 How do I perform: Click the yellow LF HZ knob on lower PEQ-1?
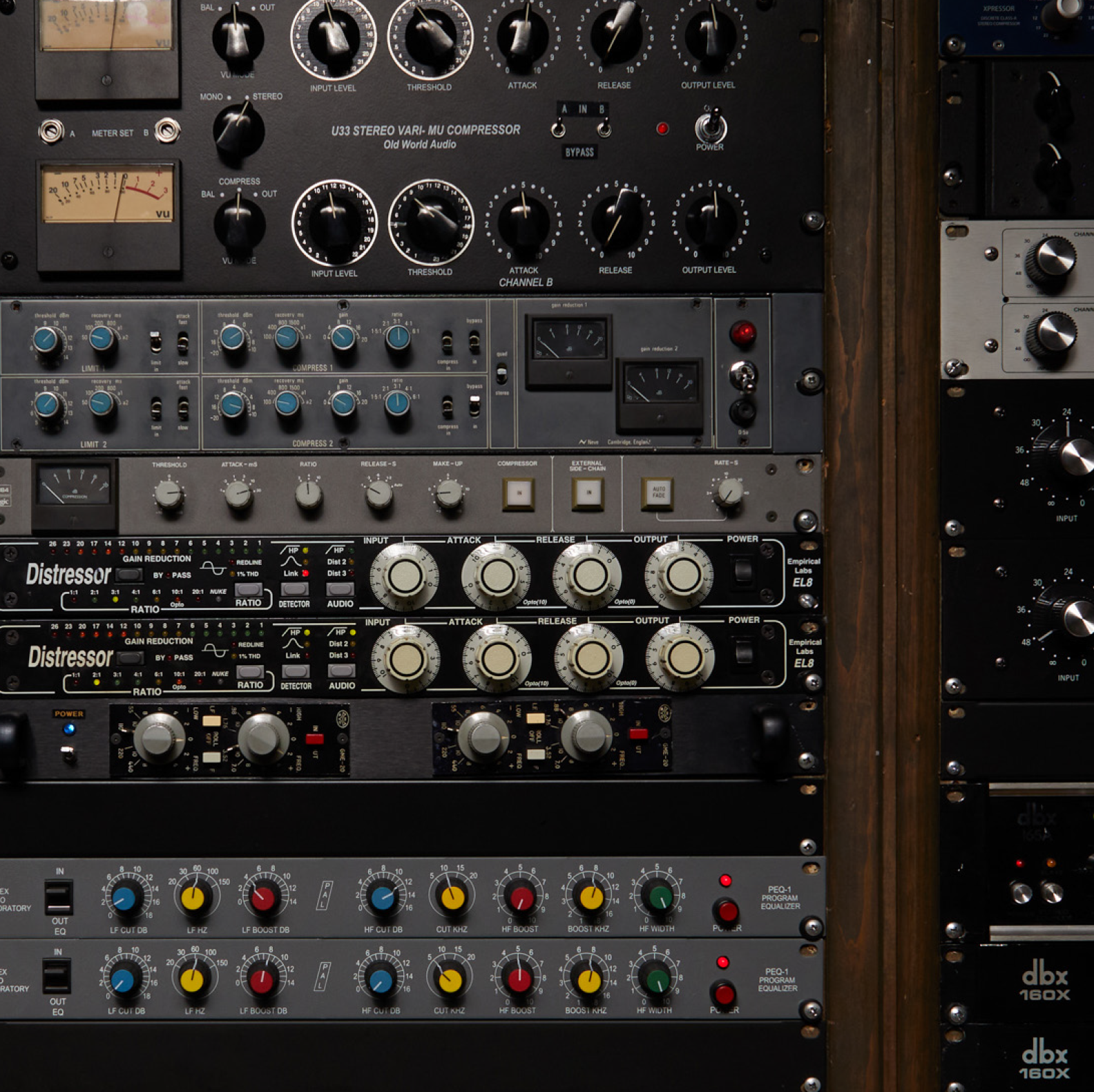pos(192,979)
